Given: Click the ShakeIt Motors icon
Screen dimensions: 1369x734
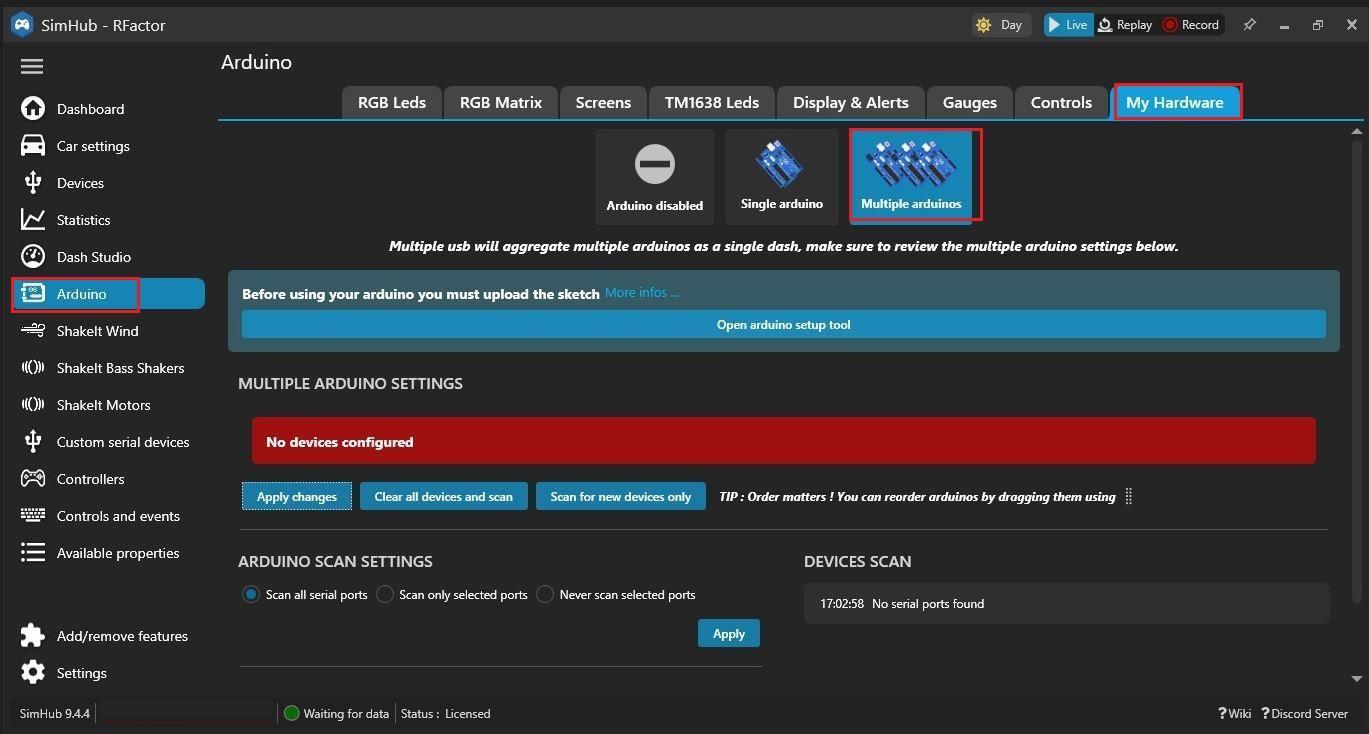Looking at the screenshot, I should (x=33, y=404).
